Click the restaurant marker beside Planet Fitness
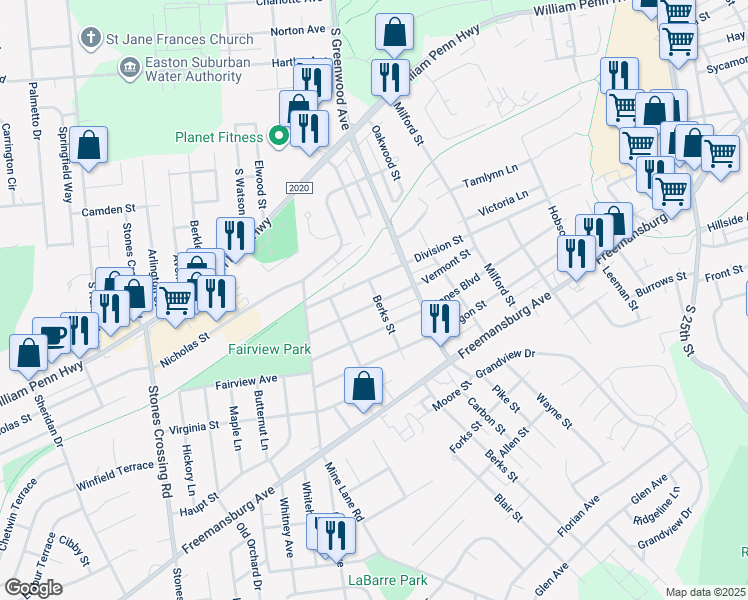 click(x=309, y=132)
